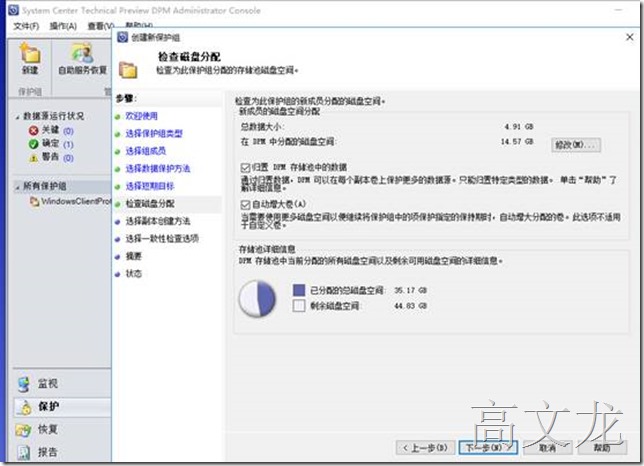The image size is (644, 466).
Task: Click the 关键 (0) count link
Action: pyautogui.click(x=68, y=131)
